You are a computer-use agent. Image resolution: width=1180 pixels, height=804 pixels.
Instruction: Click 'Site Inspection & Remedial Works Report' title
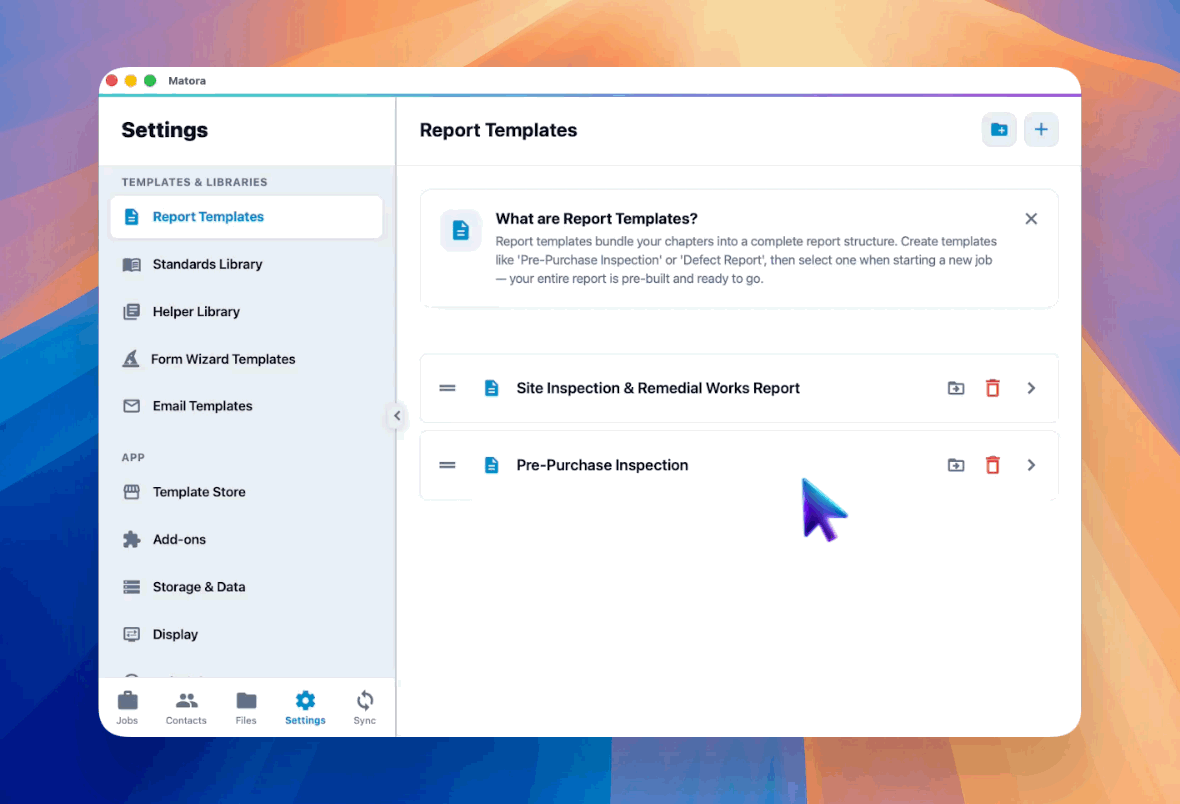point(658,388)
